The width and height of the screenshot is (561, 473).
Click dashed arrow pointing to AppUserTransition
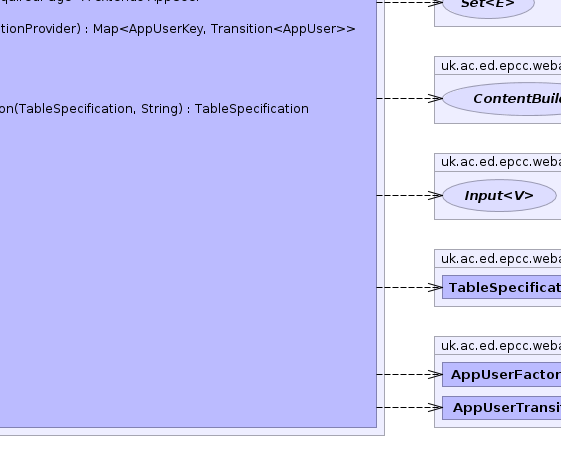[x=410, y=408]
